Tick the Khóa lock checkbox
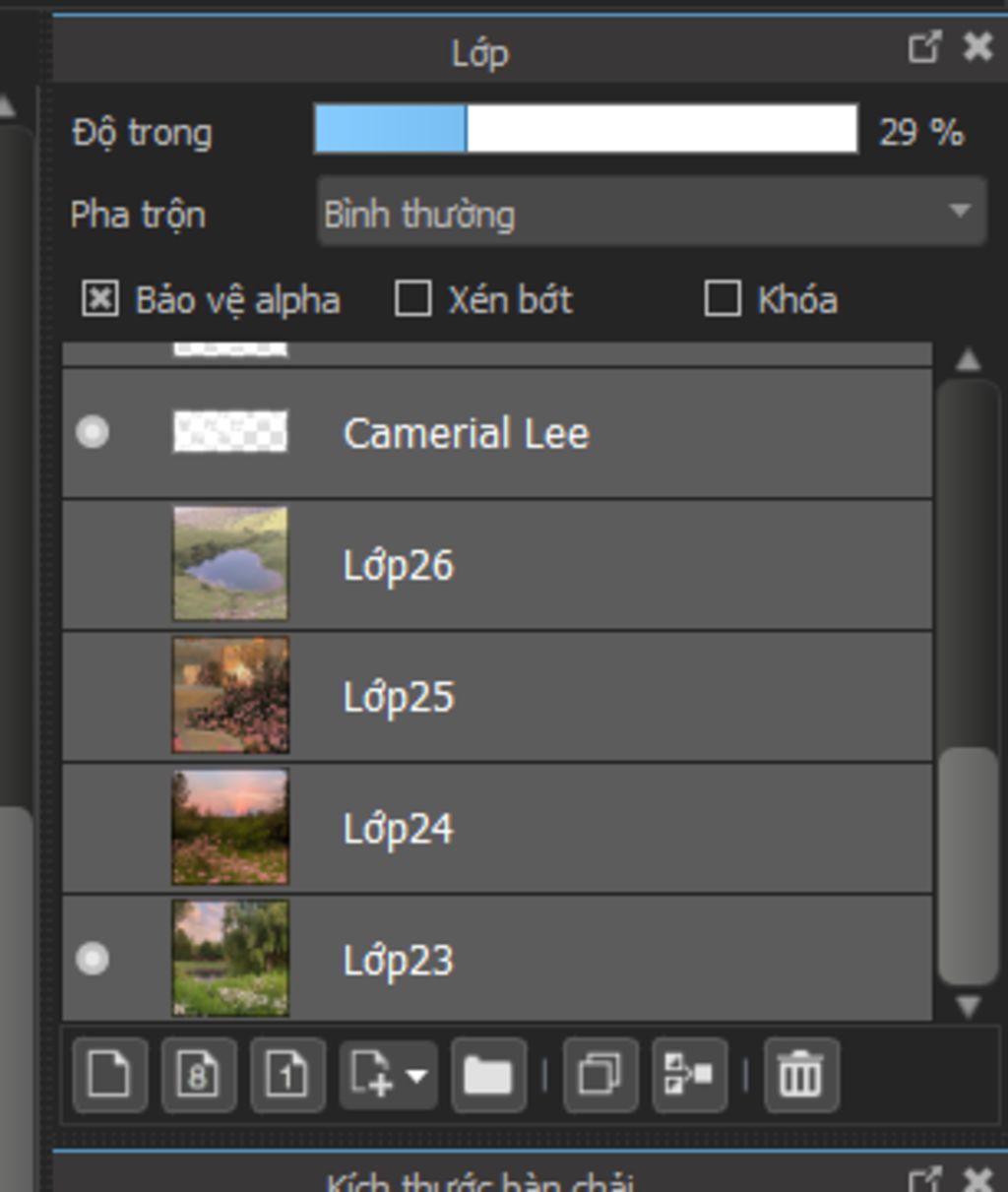 click(723, 299)
